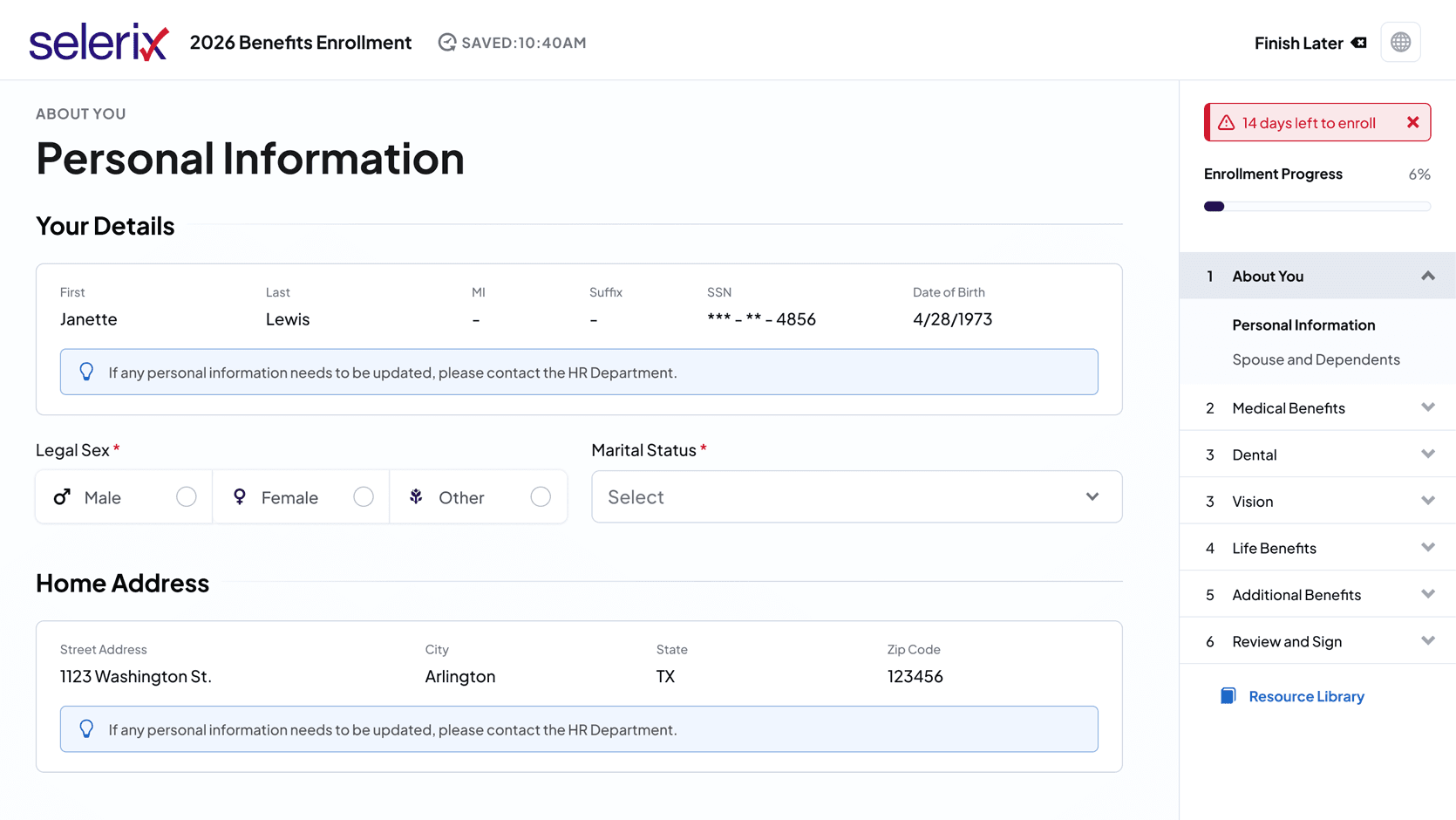The image size is (1456, 820).
Task: Click the date of birth 4/28/1973
Action: point(952,319)
